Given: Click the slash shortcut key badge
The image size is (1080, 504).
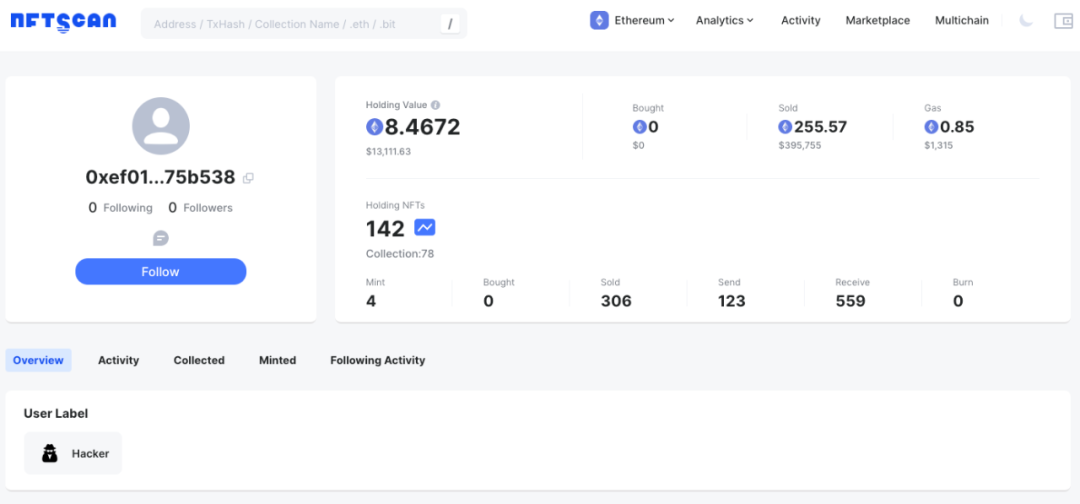Looking at the screenshot, I should [450, 24].
